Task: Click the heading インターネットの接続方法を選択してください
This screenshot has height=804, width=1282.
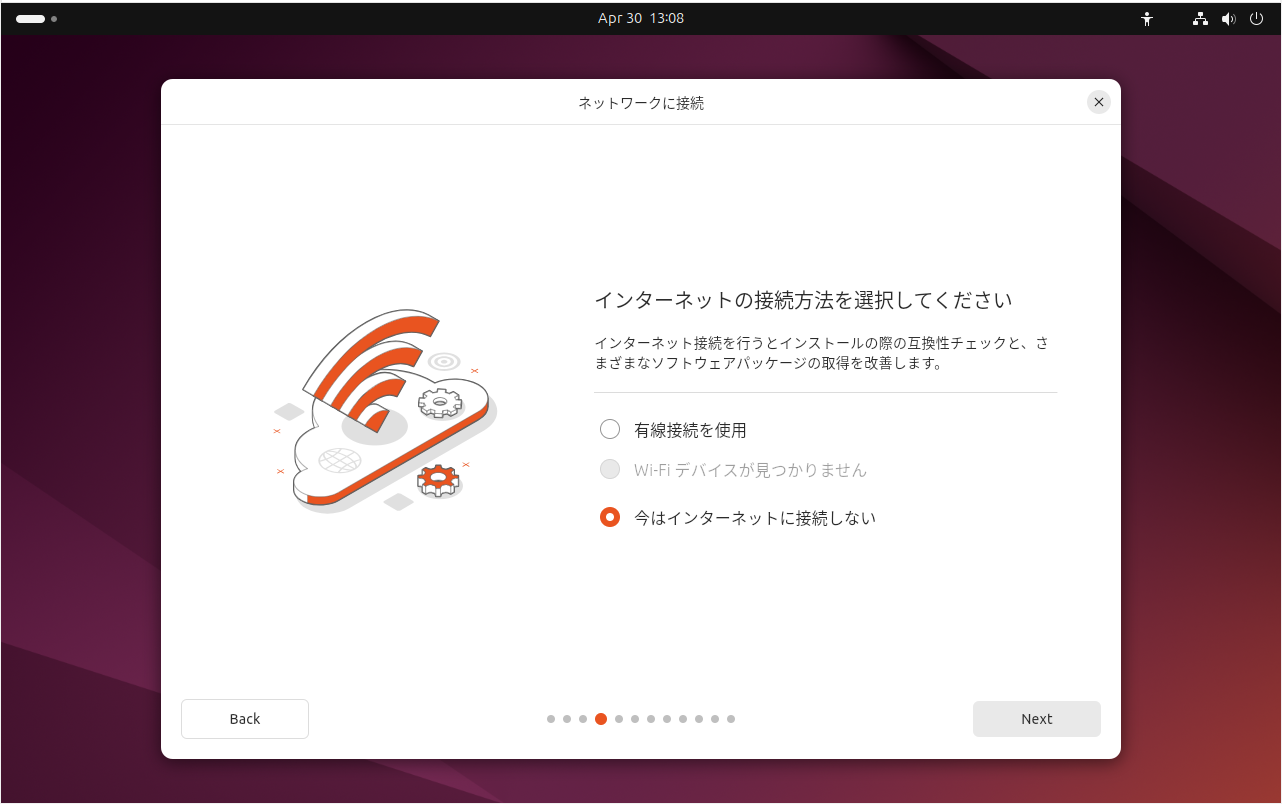Action: point(803,300)
